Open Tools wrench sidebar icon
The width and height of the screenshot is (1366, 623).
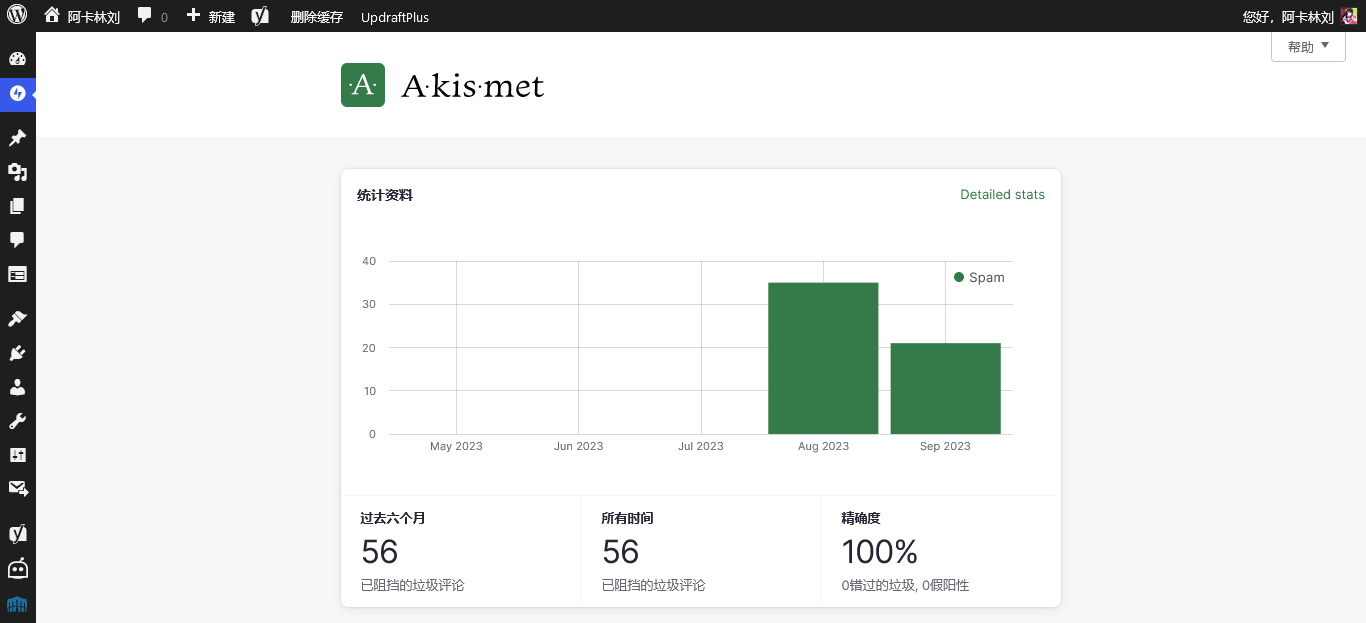pos(17,421)
